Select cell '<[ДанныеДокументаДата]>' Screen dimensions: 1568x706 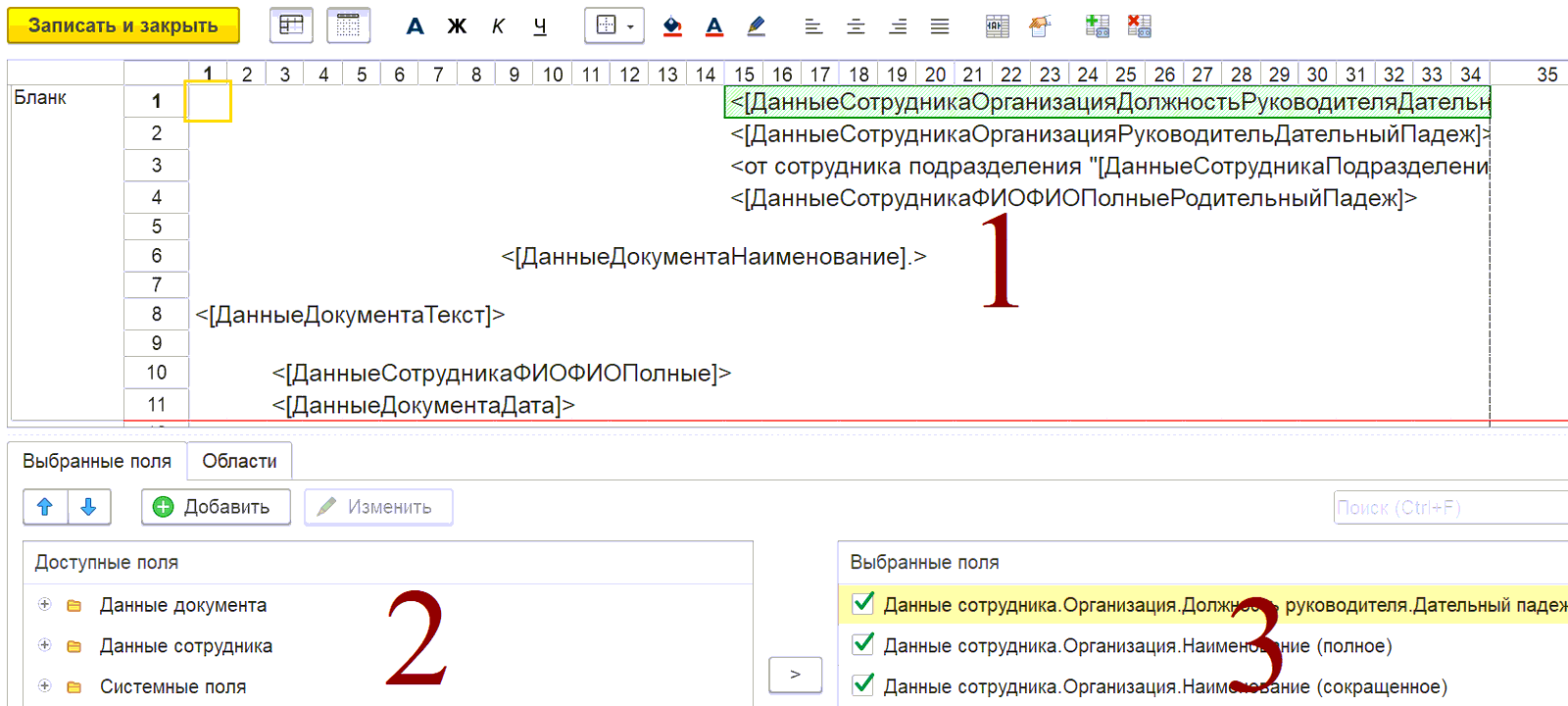tap(423, 405)
